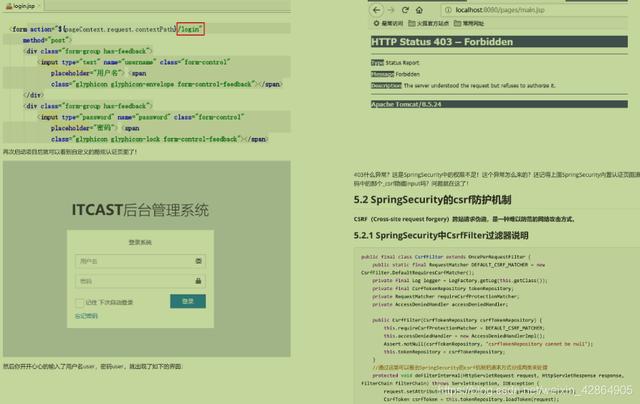Image resolution: width=640 pixels, height=404 pixels.
Task: Go to the browser home icon
Action: (419, 10)
